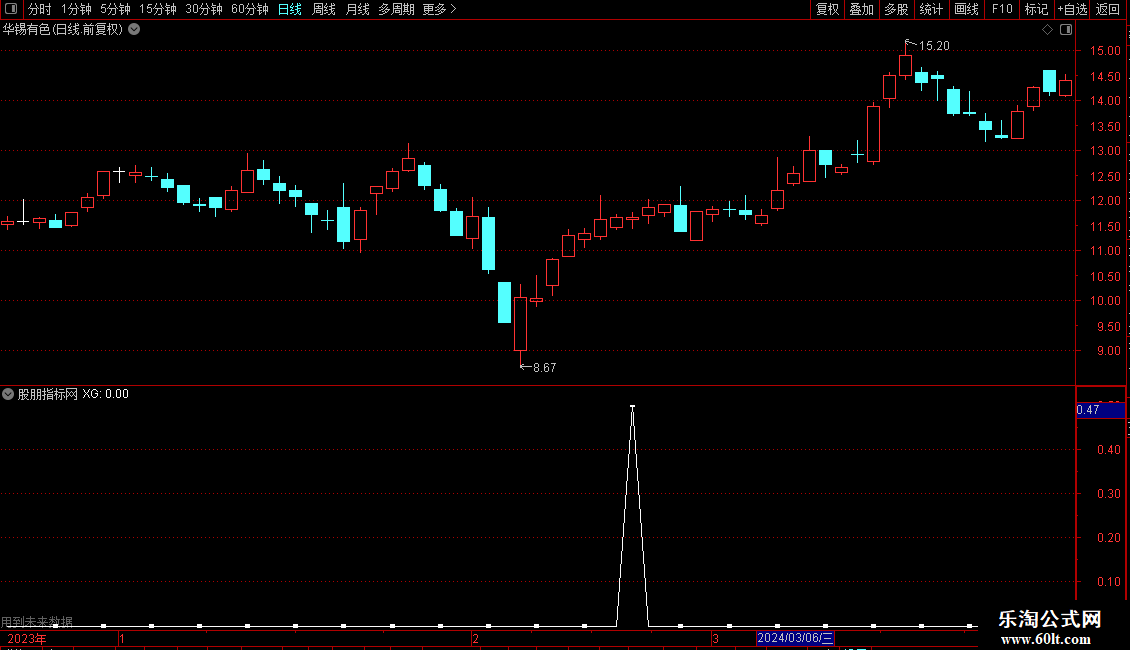Click the candlestick at the 15.20 high

(x=906, y=63)
